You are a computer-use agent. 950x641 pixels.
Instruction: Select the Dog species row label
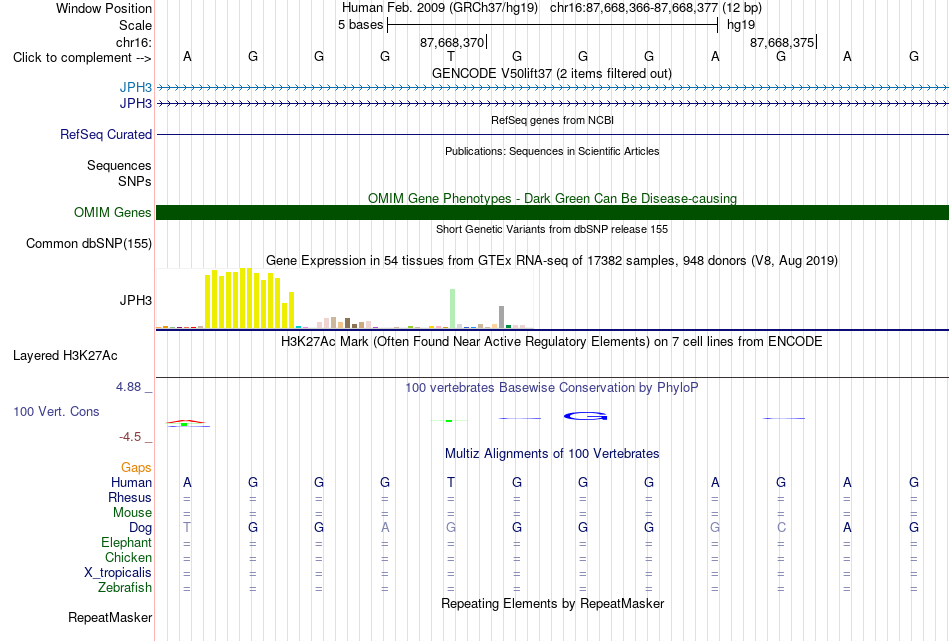tap(141, 528)
